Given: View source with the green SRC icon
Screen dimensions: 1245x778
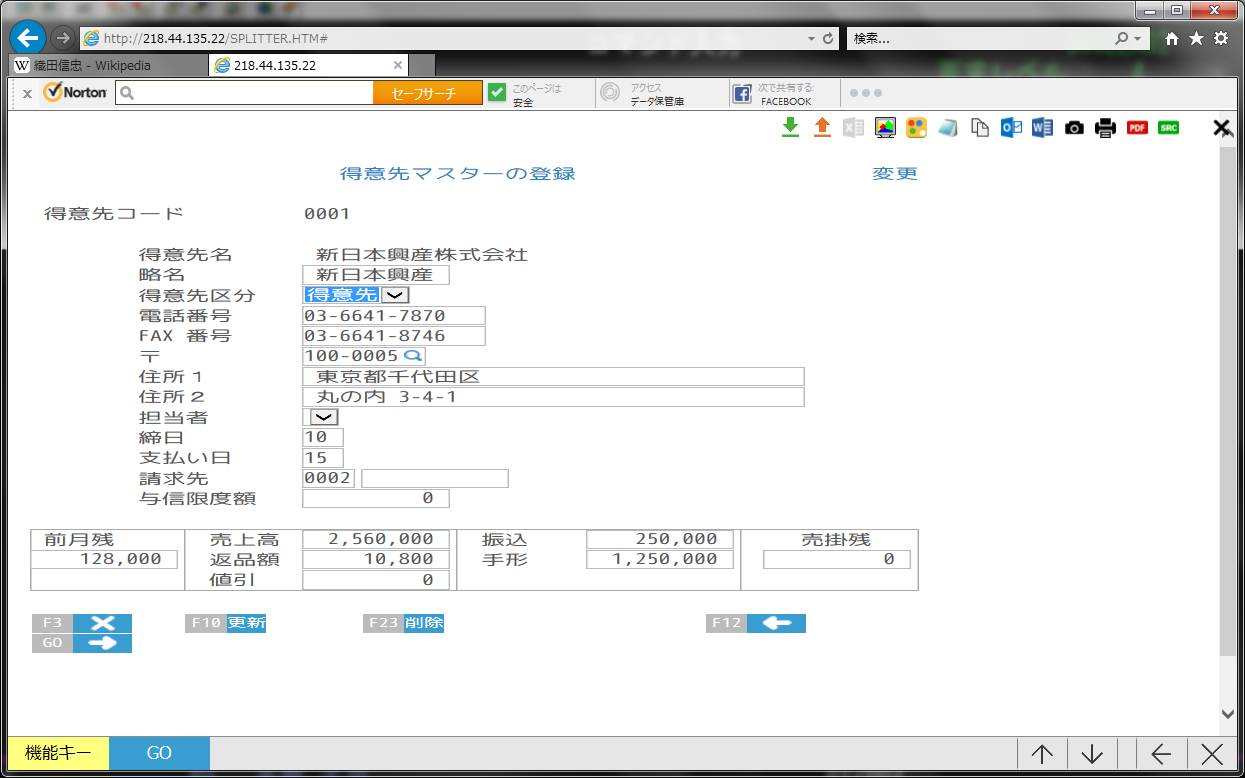Looking at the screenshot, I should pyautogui.click(x=1168, y=128).
